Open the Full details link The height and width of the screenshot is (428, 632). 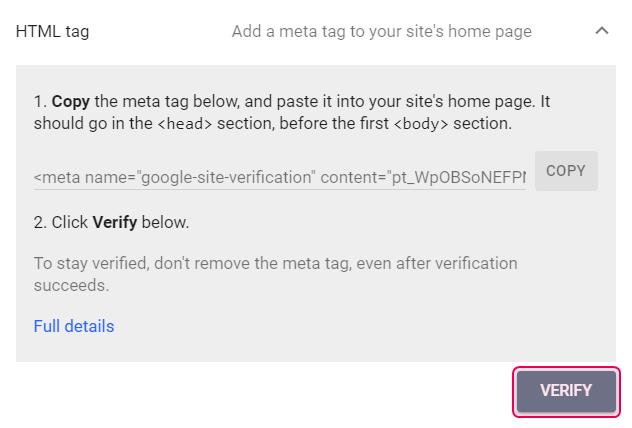pyautogui.click(x=74, y=326)
